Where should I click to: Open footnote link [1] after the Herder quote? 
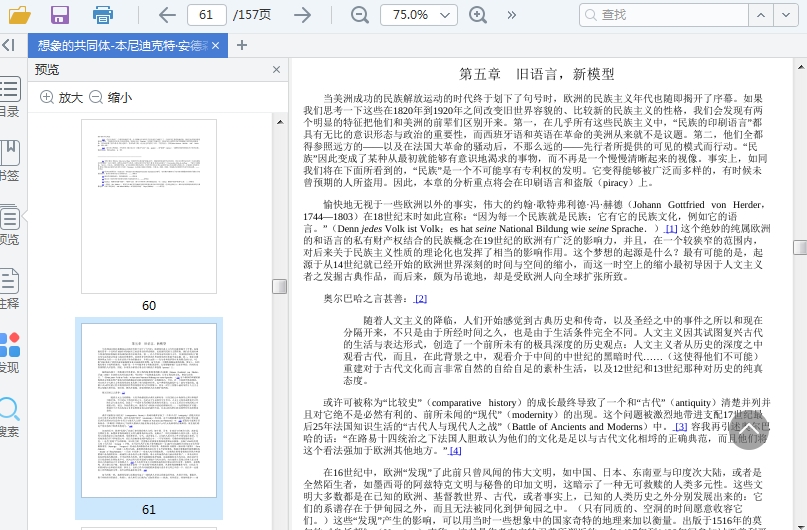pyautogui.click(x=671, y=228)
